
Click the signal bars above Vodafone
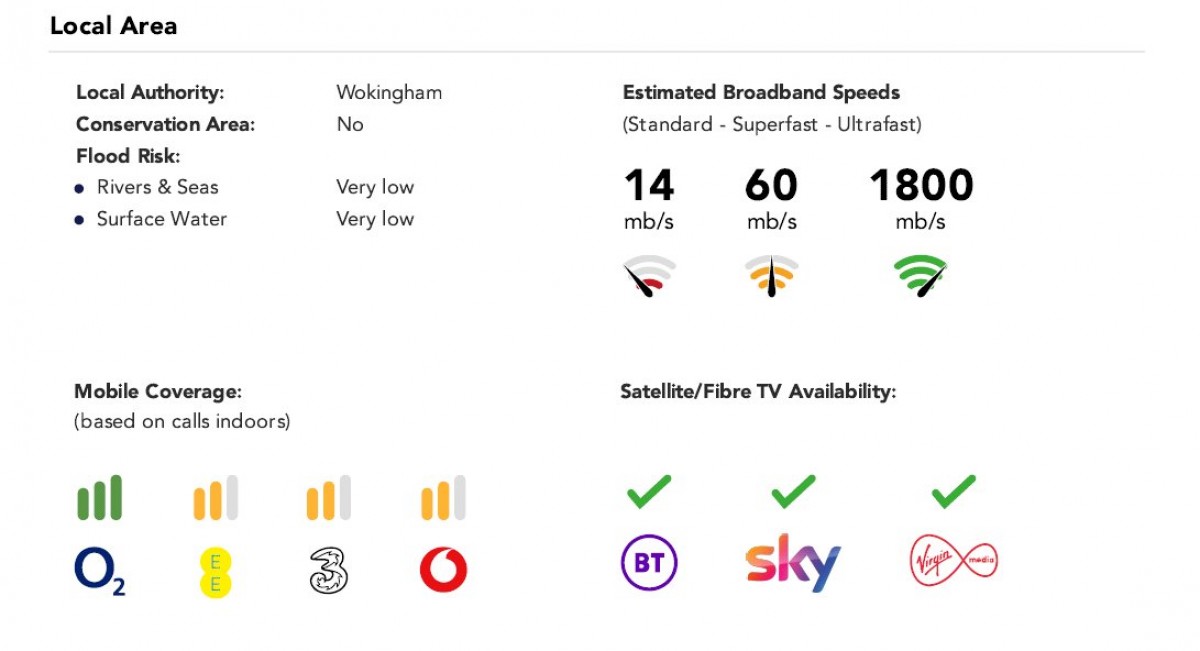point(443,498)
